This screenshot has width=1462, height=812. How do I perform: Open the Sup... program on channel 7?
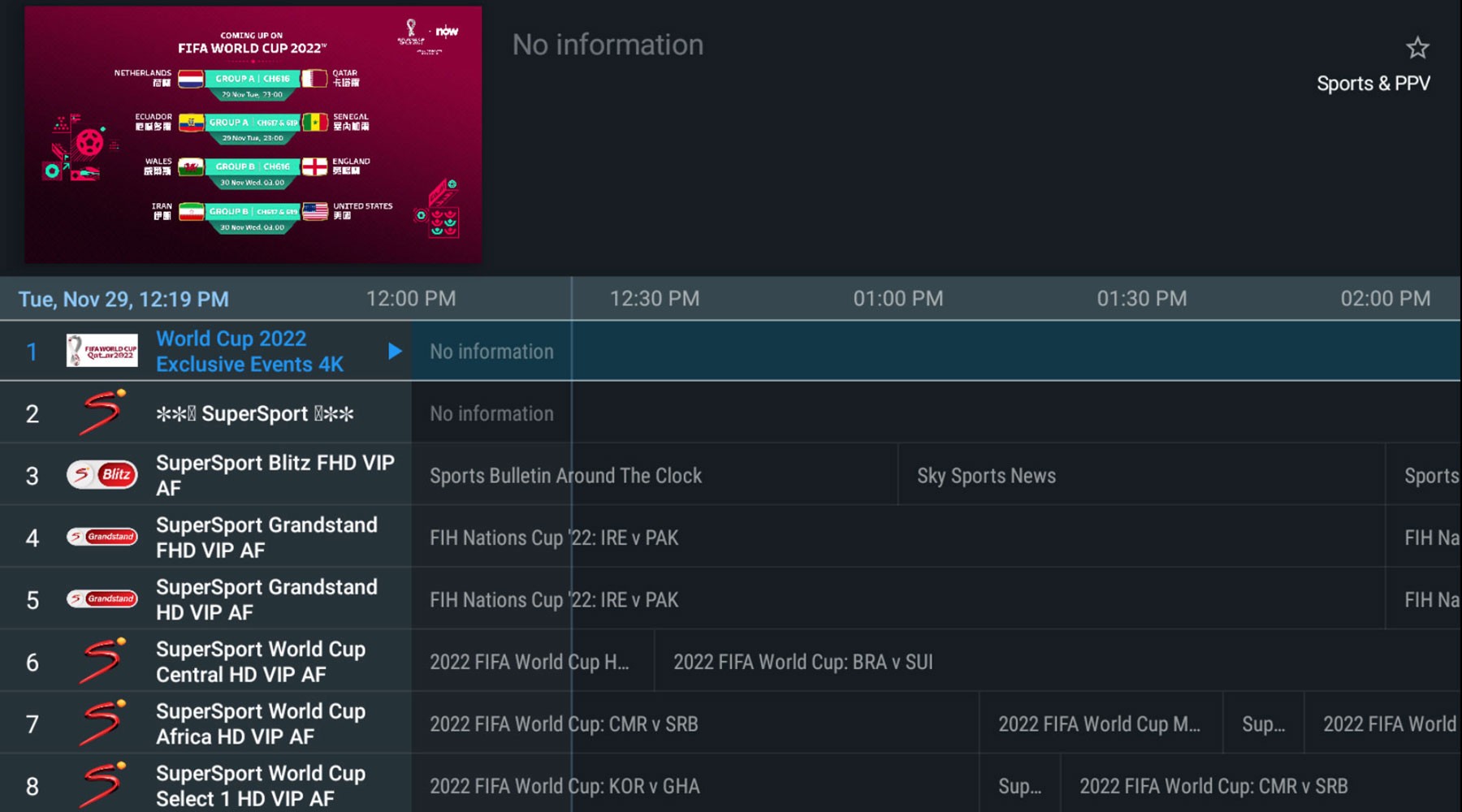[1264, 723]
